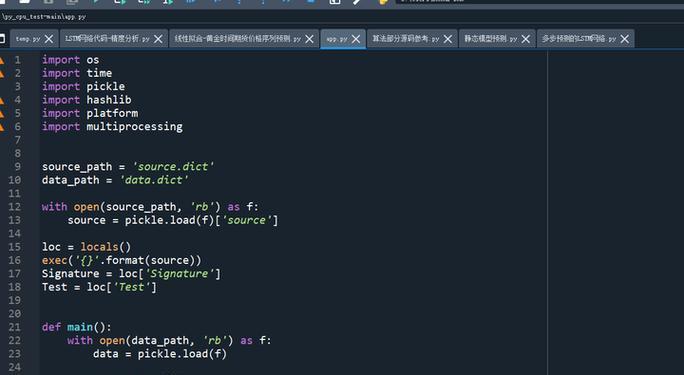Click the warning triangle on line 5
Screen dimensions: 684x375
(x=2, y=114)
